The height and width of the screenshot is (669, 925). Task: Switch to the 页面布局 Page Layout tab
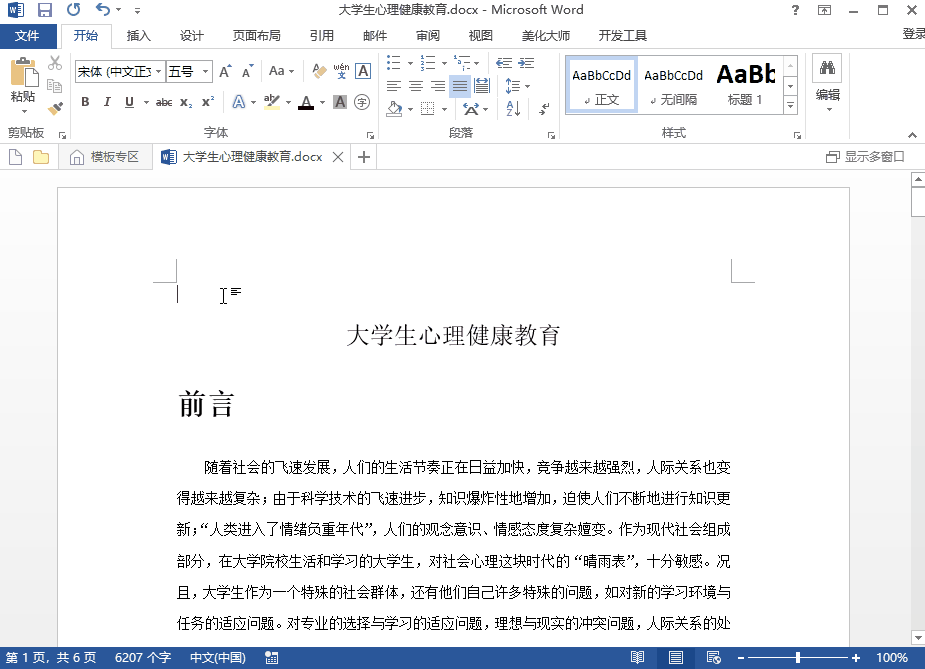(x=257, y=35)
